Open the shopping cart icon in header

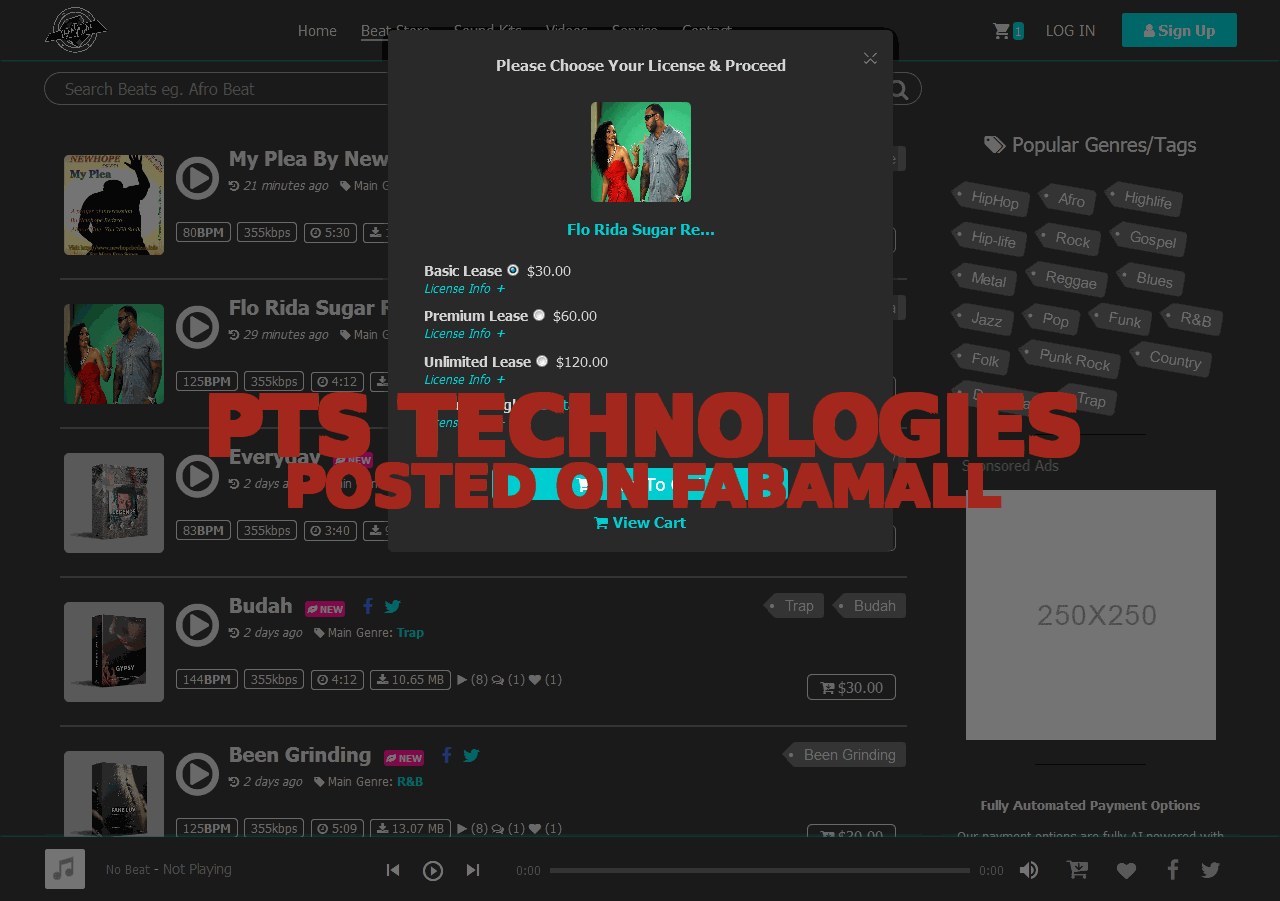click(1001, 31)
